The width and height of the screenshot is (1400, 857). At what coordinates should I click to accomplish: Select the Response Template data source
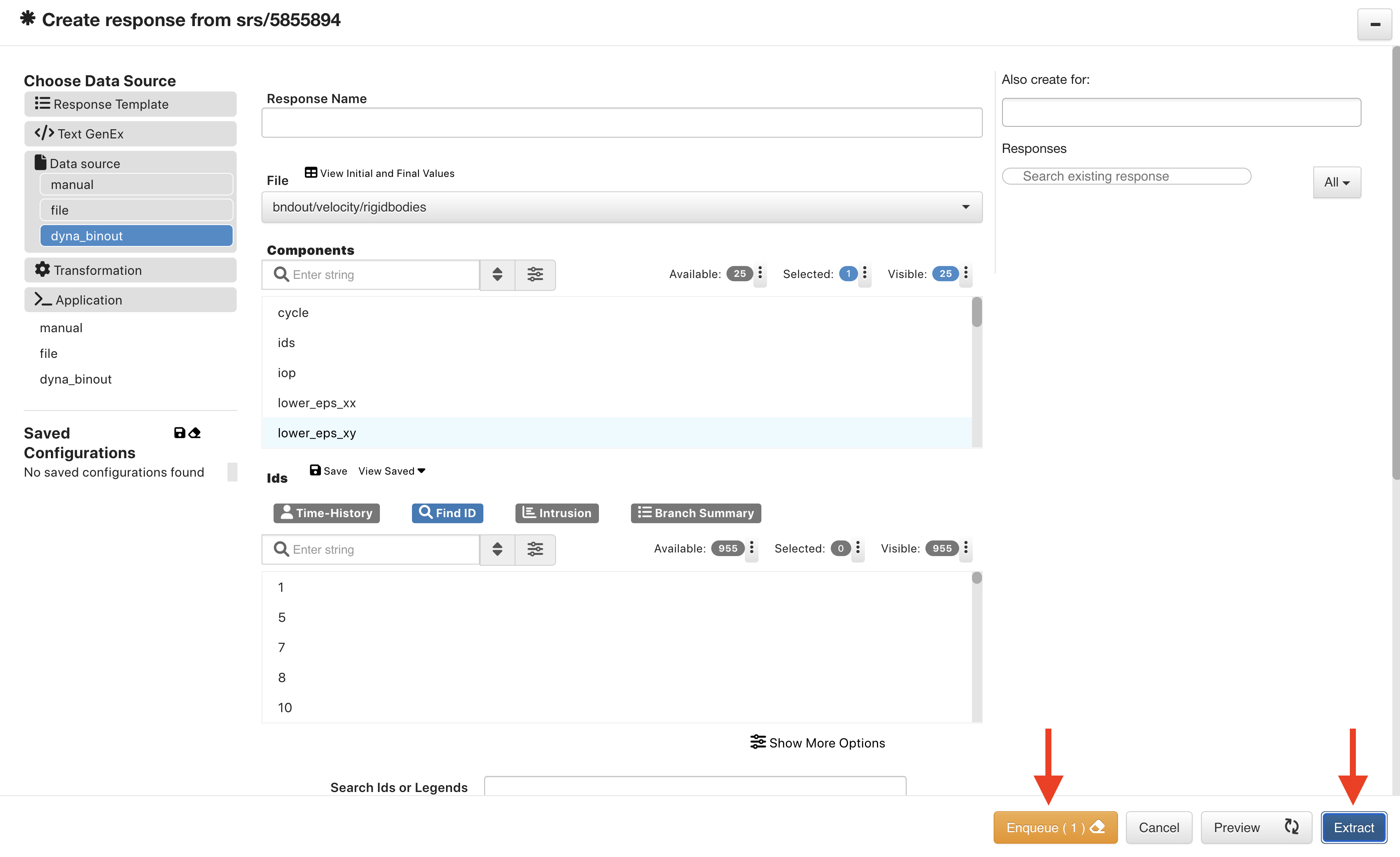tap(130, 105)
